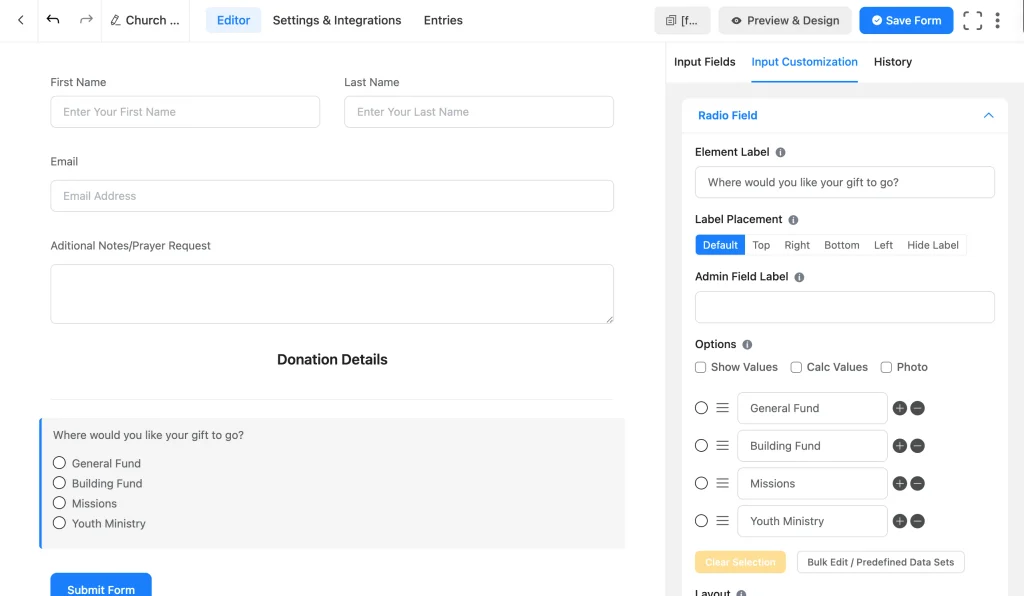Focus the Email Address input
1024x596 pixels.
point(332,196)
